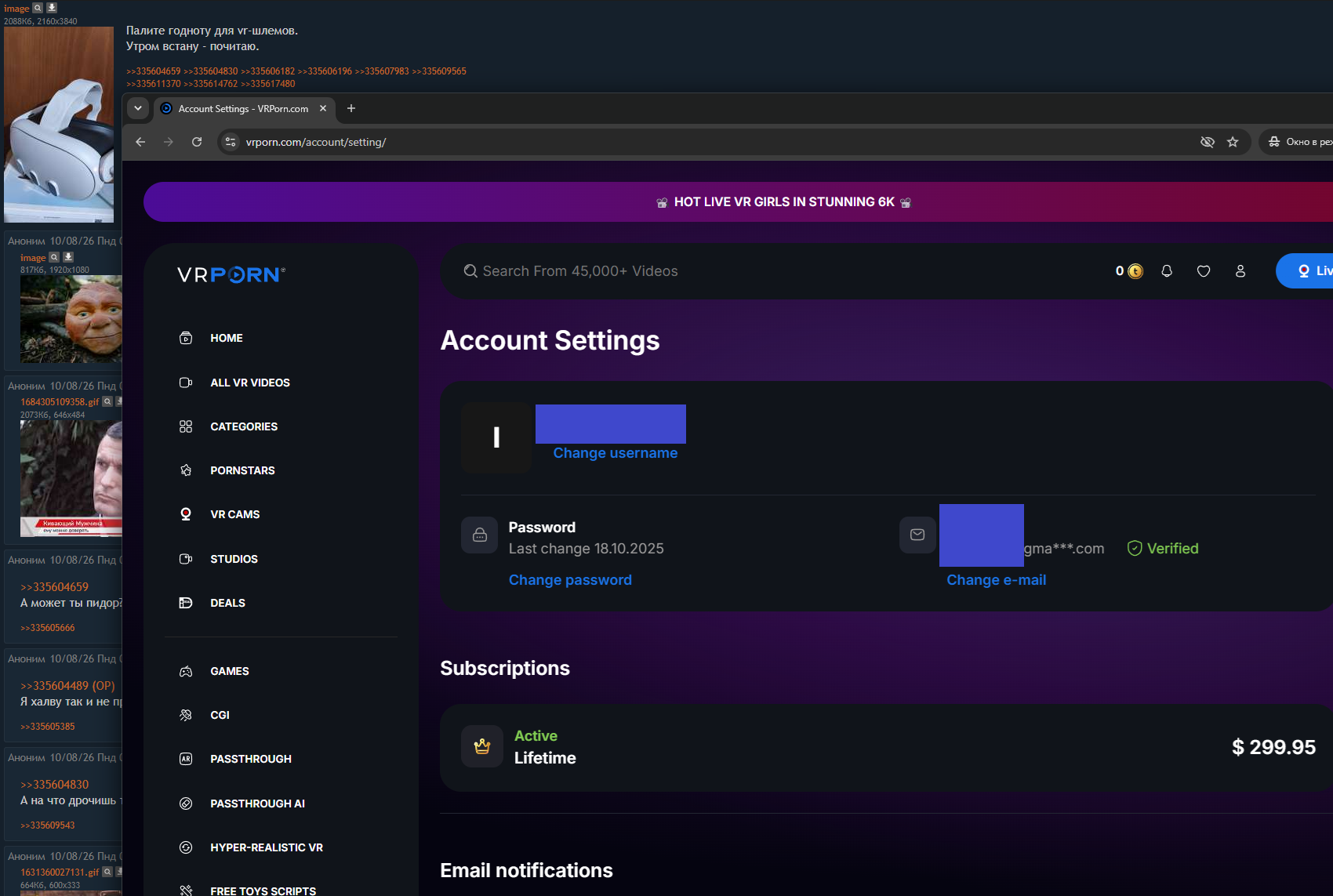Go back in browser history
Screen dimensions: 1333x896
[140, 142]
